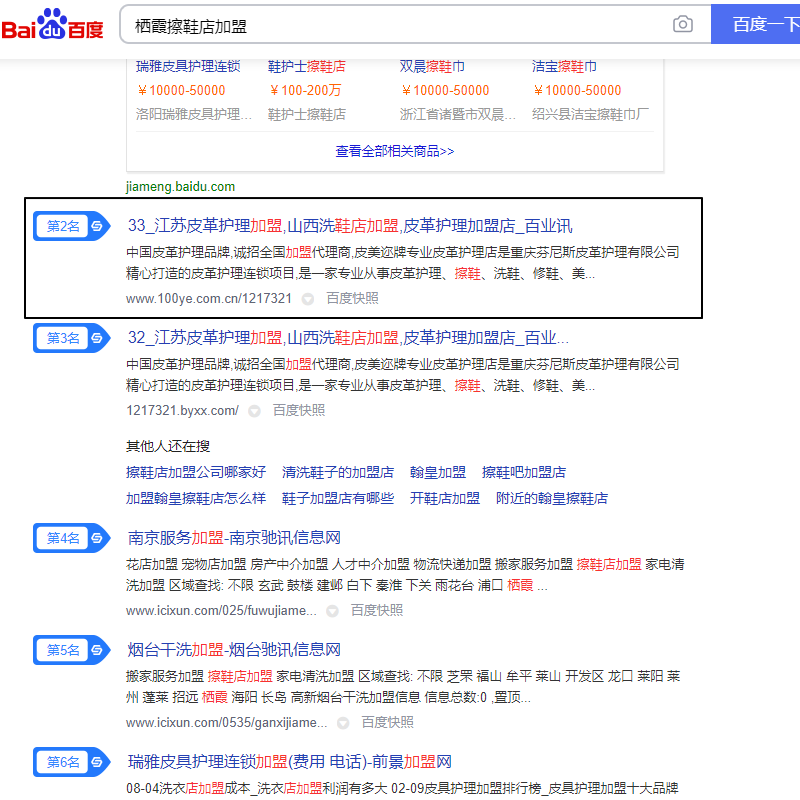Search related term 鞋子加盟店有哪些

point(338,498)
